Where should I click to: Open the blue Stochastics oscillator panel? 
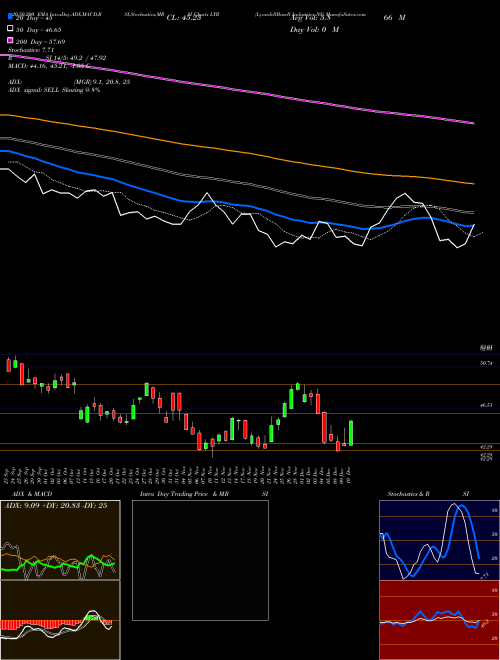439,540
